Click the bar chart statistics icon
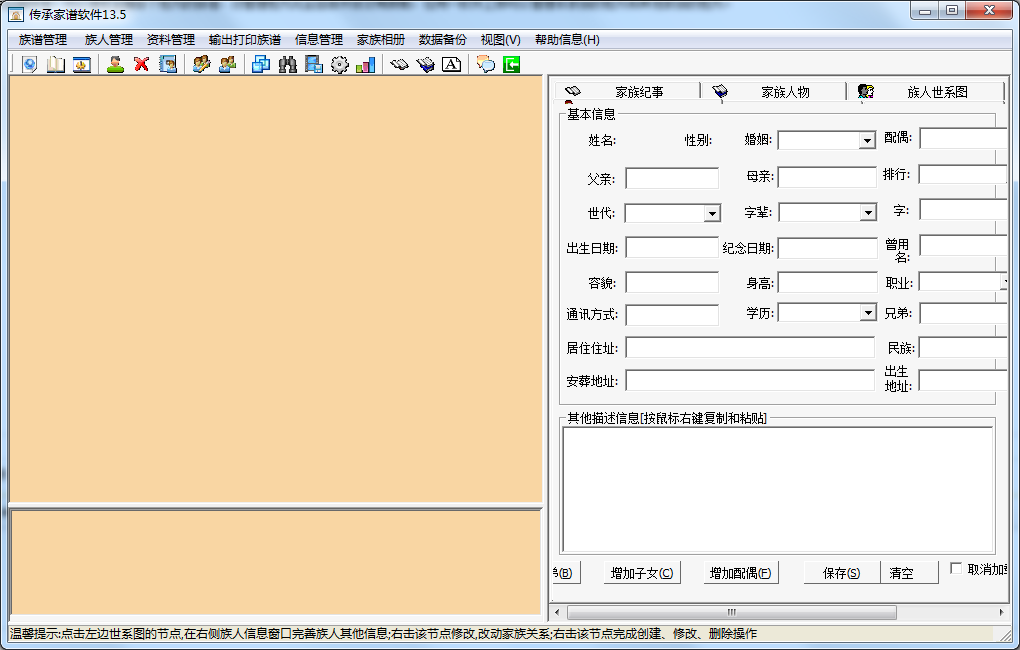Image resolution: width=1020 pixels, height=650 pixels. tap(365, 65)
